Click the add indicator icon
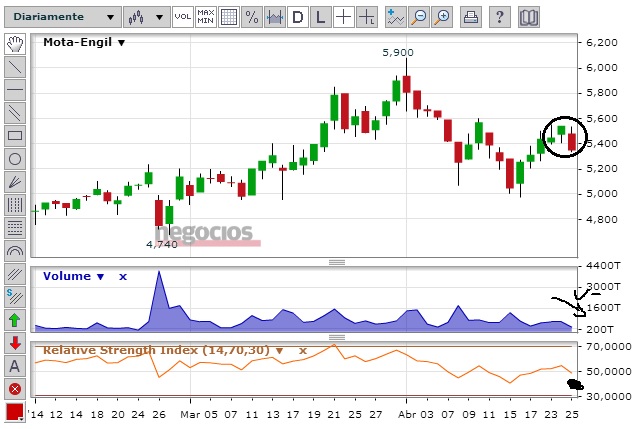Viewport: 644px width, 429px height. [396, 17]
